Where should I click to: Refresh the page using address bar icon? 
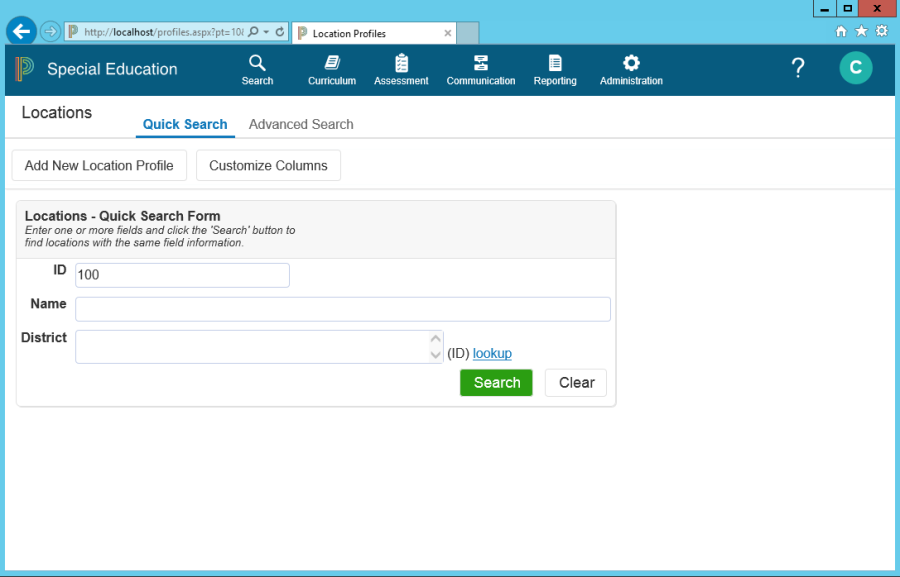(280, 32)
